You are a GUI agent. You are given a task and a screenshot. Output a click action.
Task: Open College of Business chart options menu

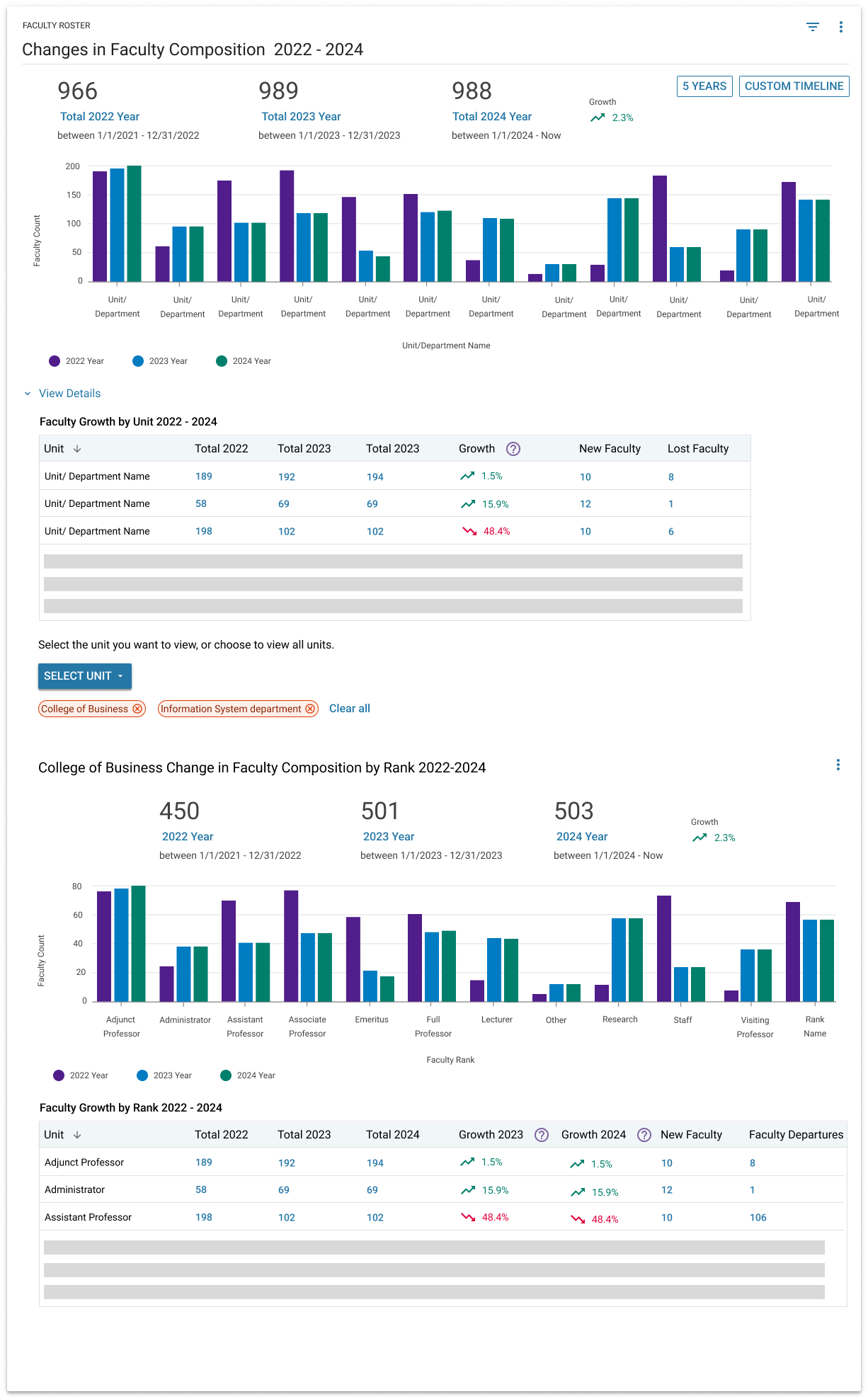coord(838,765)
